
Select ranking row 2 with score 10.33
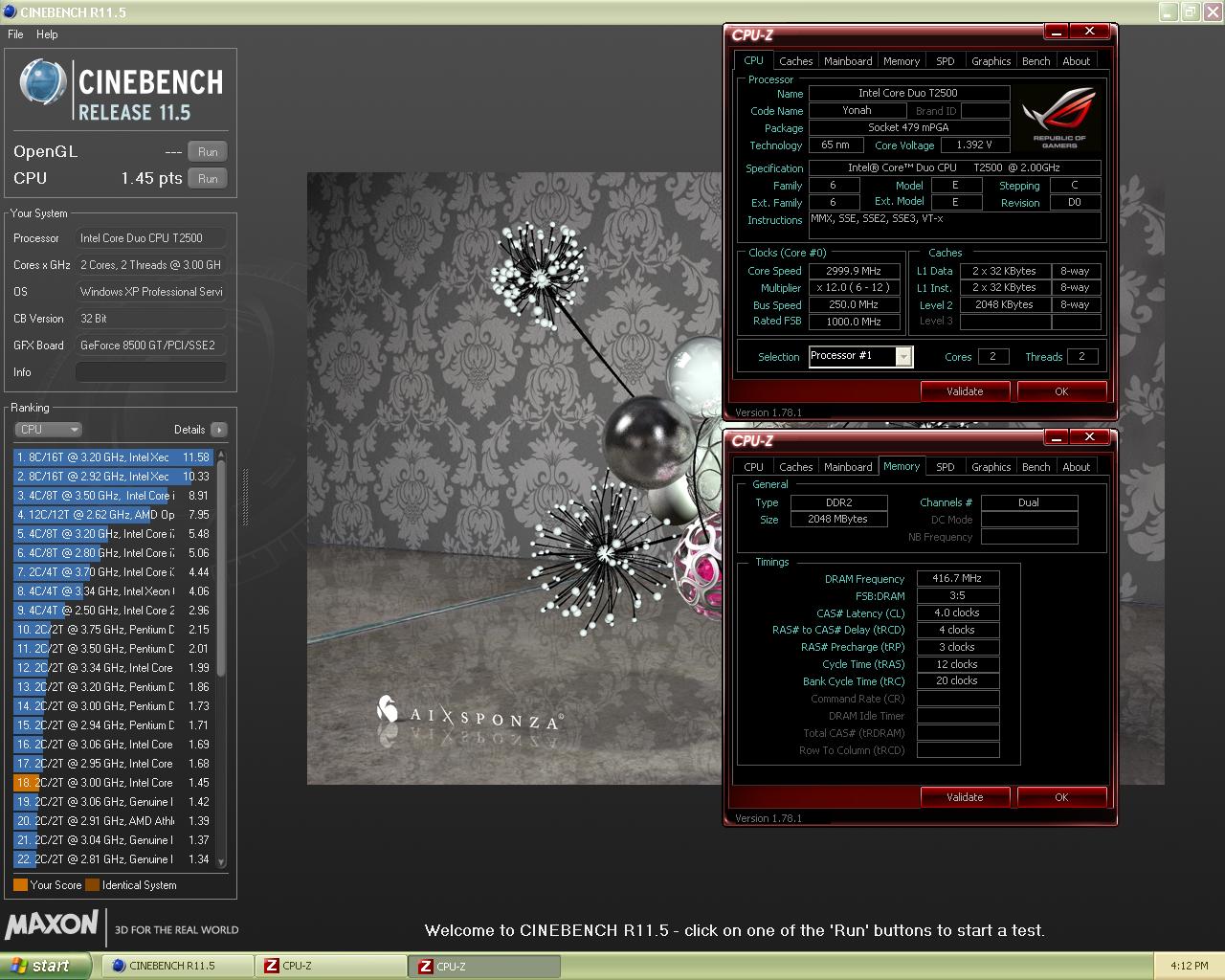pyautogui.click(x=113, y=477)
